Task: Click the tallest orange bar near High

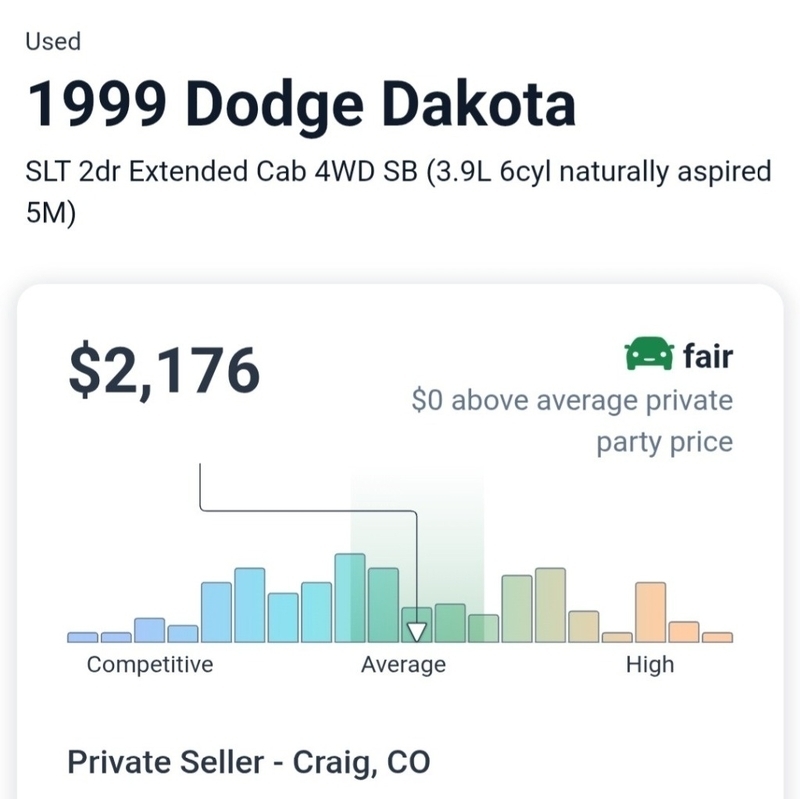Action: click(x=651, y=612)
